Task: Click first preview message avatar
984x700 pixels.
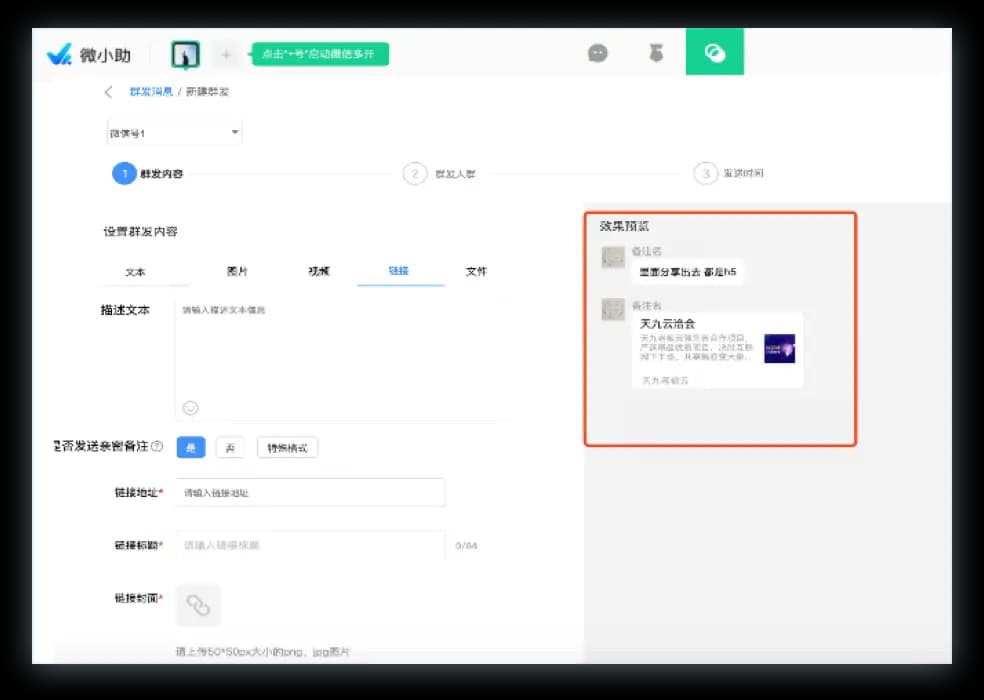Action: (x=613, y=257)
